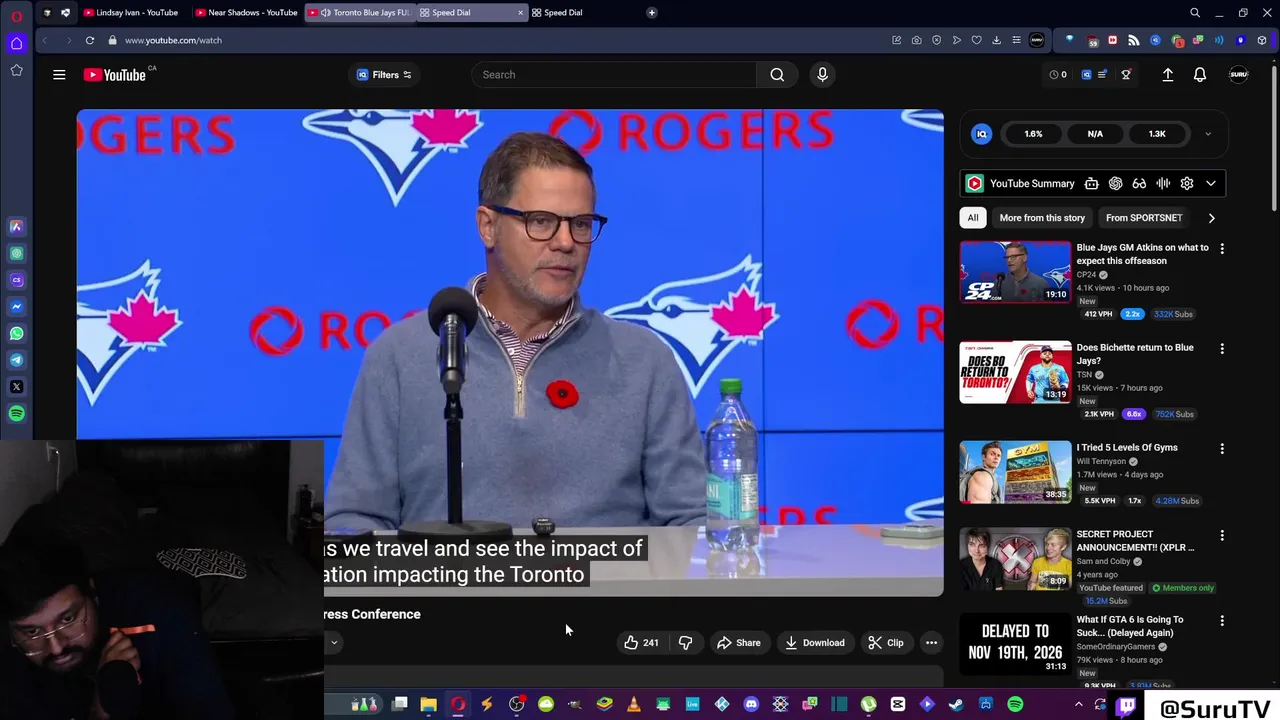Open Steam from the taskbar

tap(956, 705)
